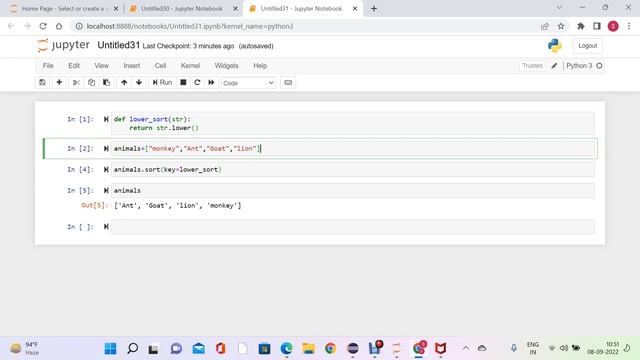The width and height of the screenshot is (640, 360).
Task: Open the cell type Code dropdown
Action: click(248, 83)
